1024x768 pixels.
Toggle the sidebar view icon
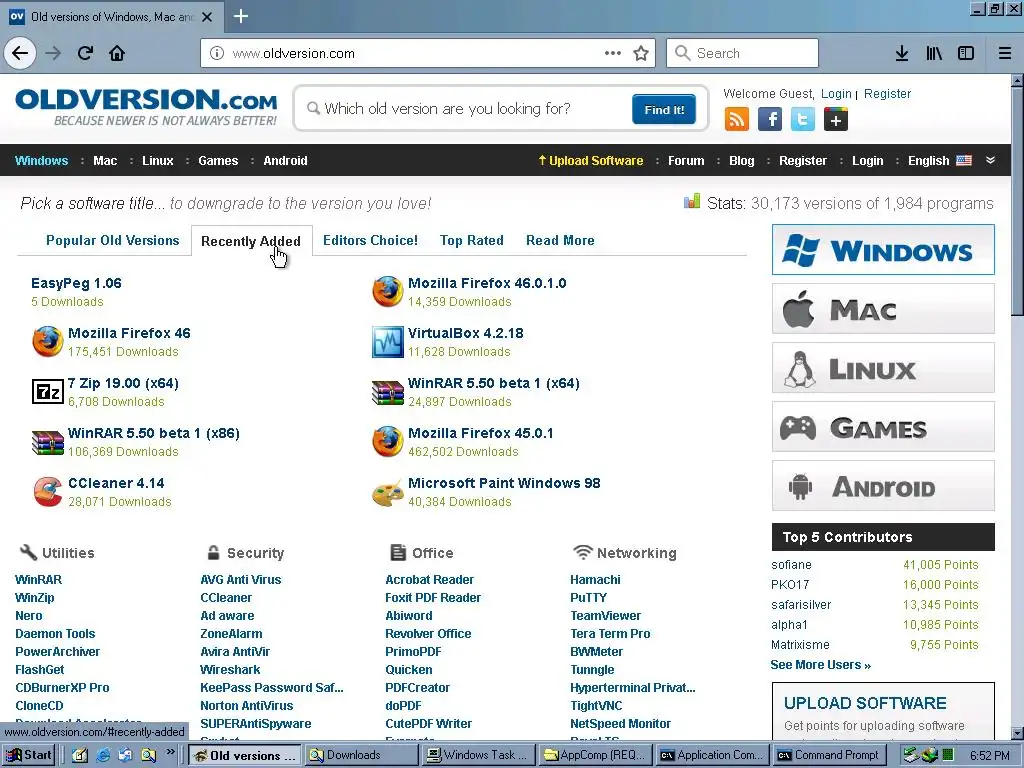click(966, 53)
